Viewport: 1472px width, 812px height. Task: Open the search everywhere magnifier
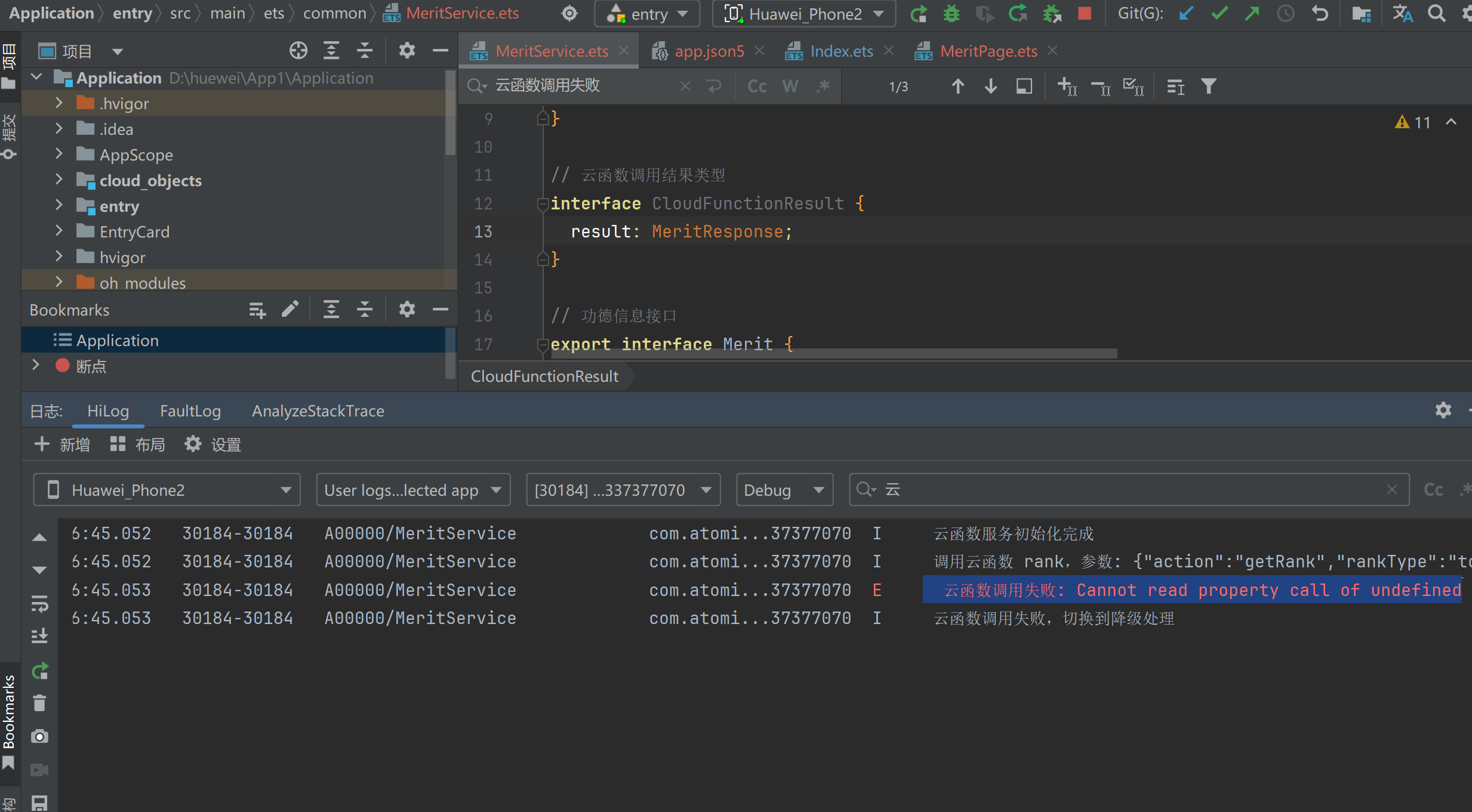point(1437,13)
